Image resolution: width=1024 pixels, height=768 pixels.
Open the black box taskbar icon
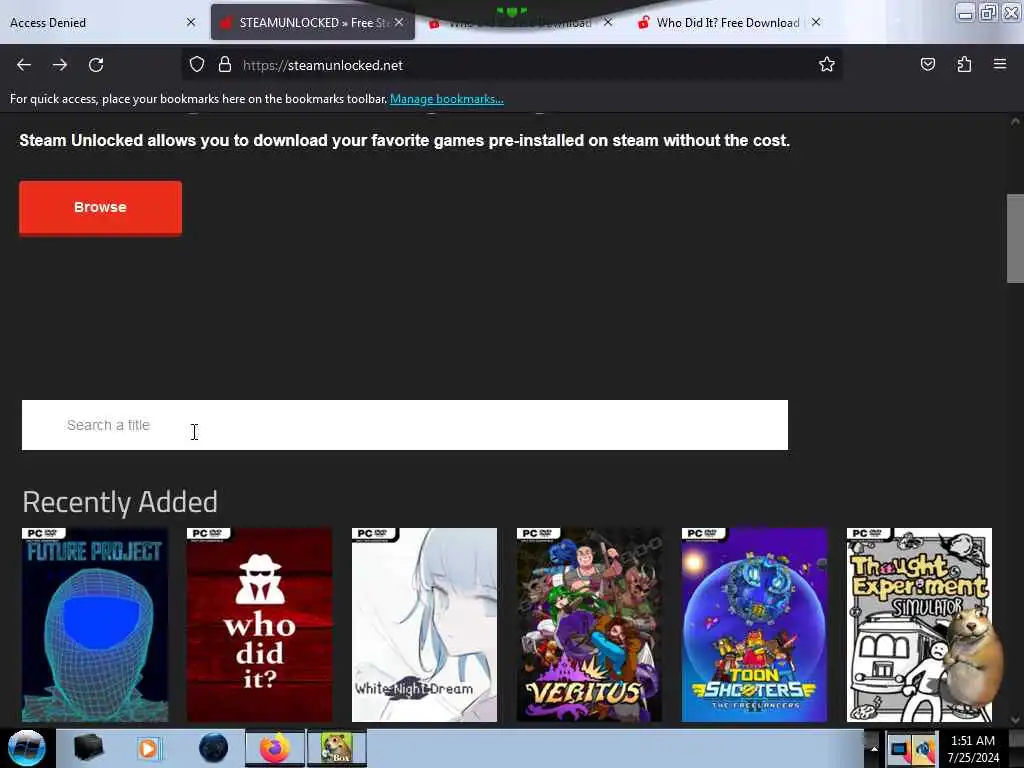click(88, 748)
